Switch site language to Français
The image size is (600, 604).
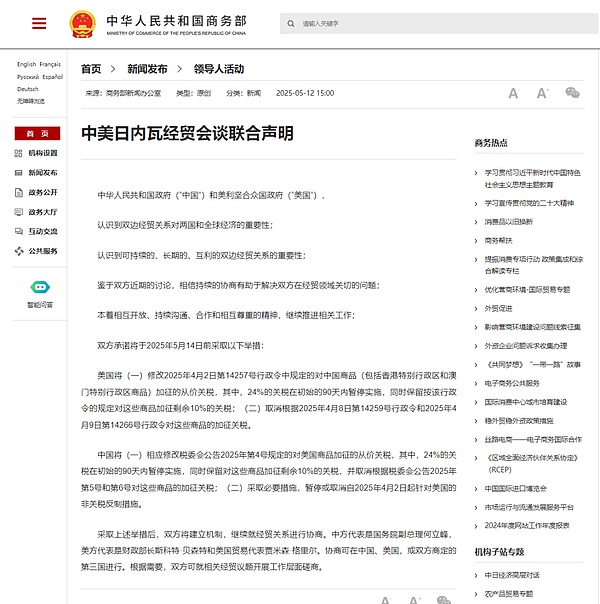(x=50, y=65)
